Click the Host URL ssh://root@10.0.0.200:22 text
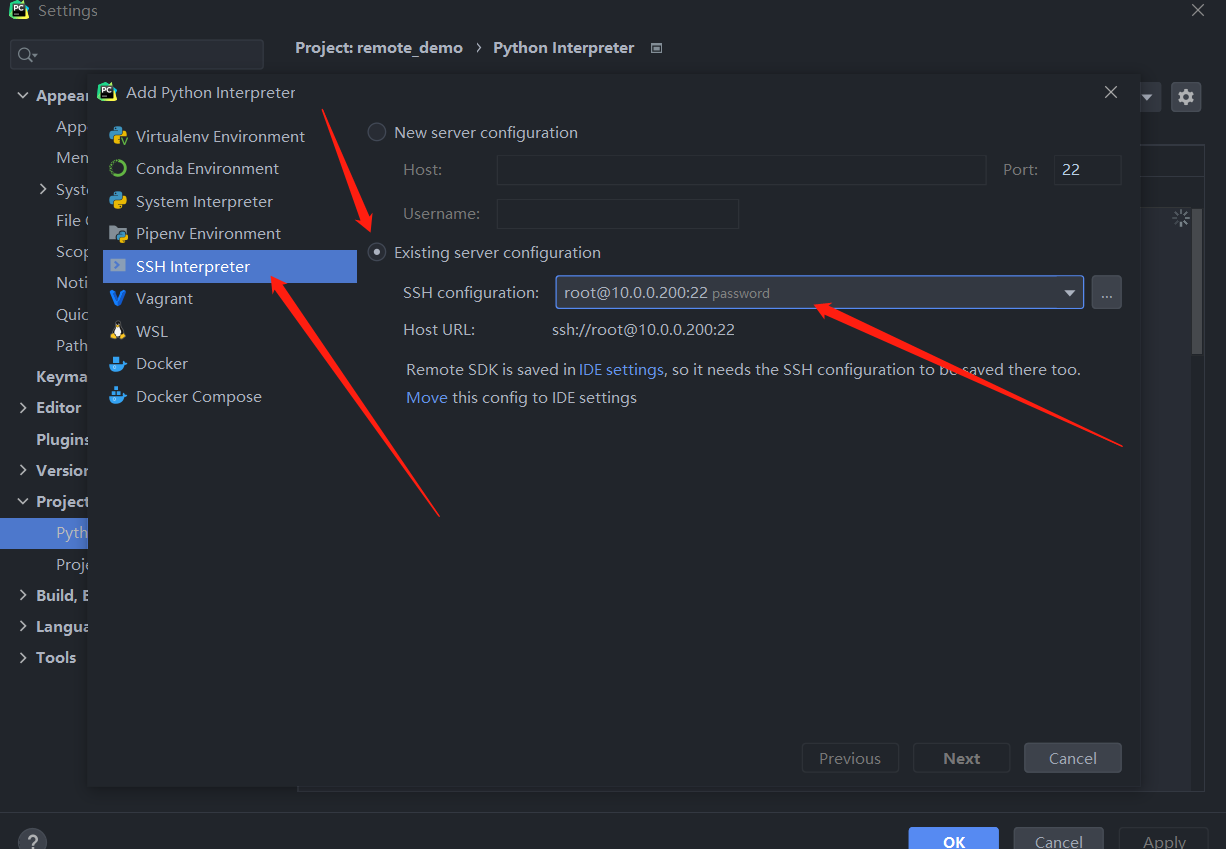Screen dimensions: 1226x849 643,329
